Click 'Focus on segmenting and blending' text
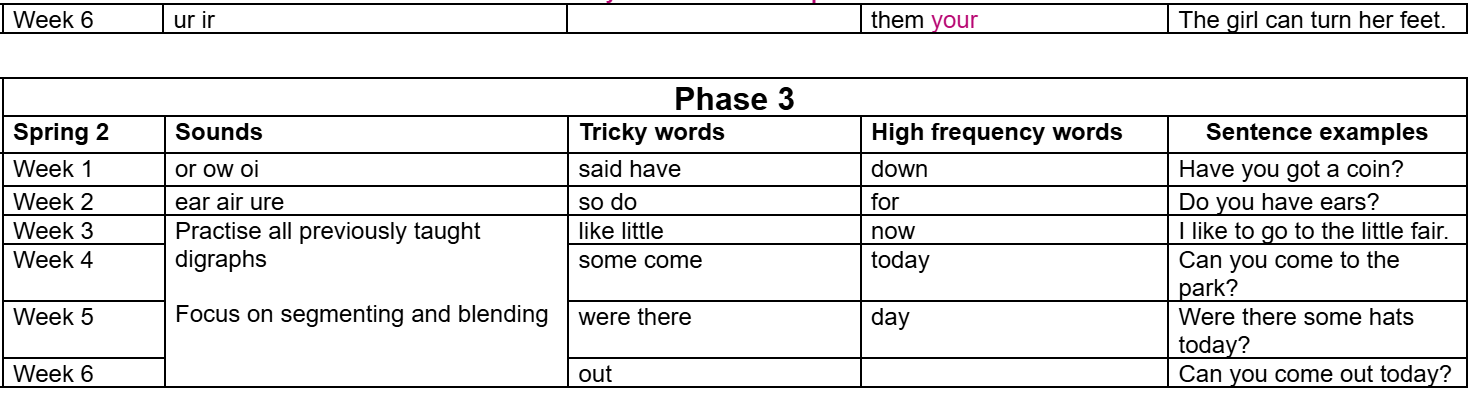 point(362,314)
